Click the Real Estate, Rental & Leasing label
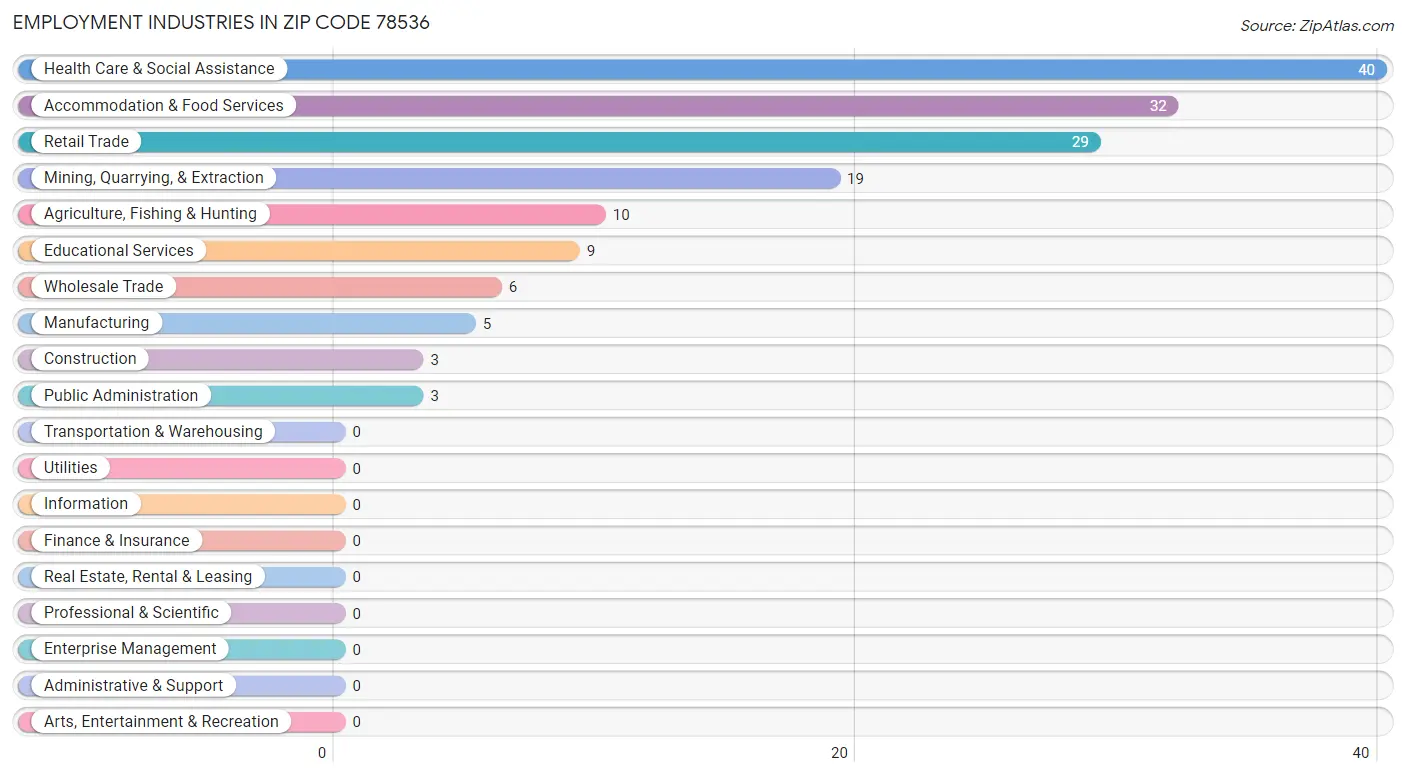The width and height of the screenshot is (1406, 777). [x=148, y=577]
